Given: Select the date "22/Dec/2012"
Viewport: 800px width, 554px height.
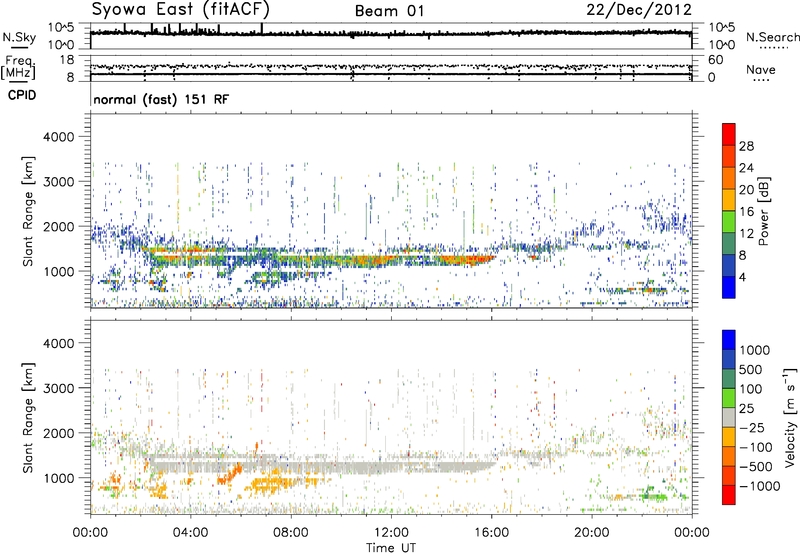Looking at the screenshot, I should (x=639, y=10).
